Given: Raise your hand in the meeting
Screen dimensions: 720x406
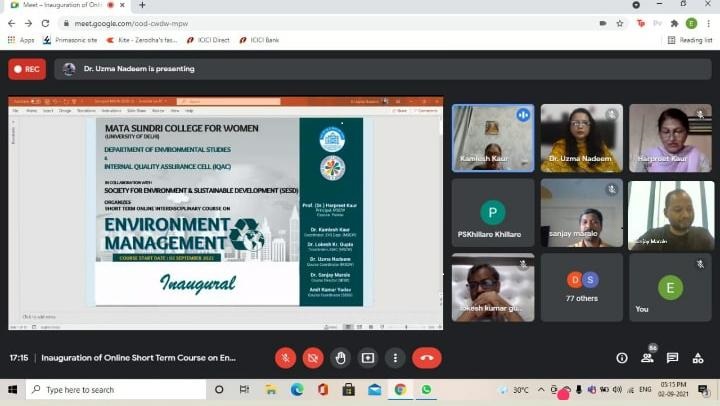Looking at the screenshot, I should point(341,357).
